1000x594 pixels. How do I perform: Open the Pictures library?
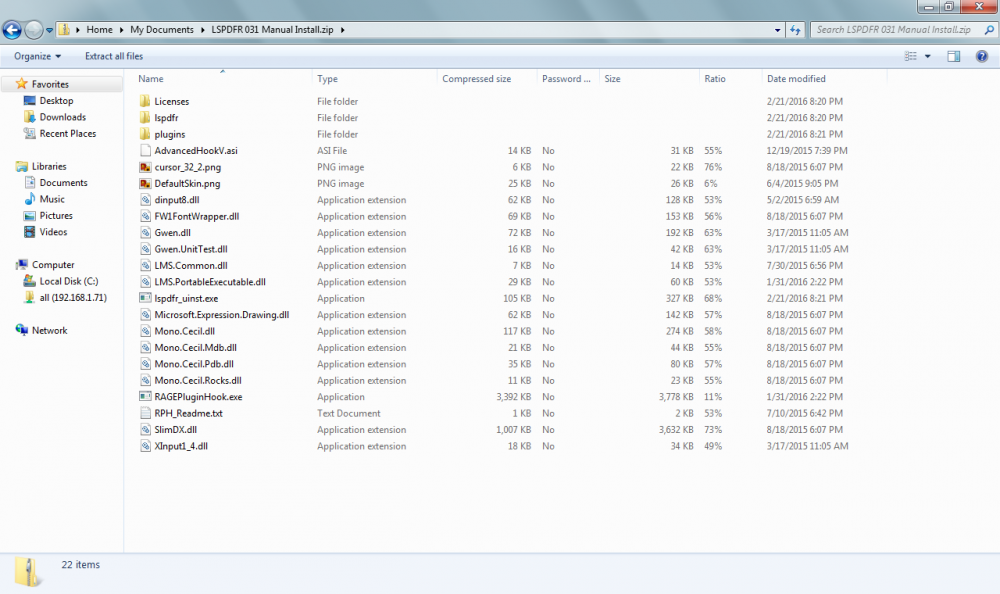click(56, 216)
